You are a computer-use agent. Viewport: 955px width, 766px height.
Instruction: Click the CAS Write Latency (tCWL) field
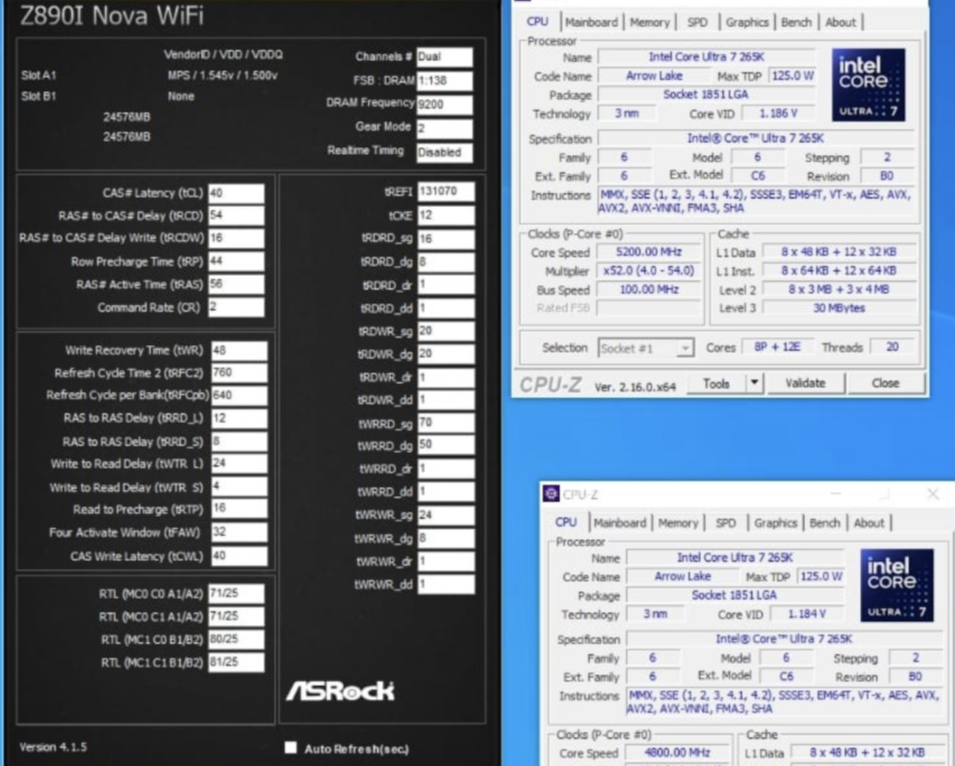click(x=239, y=556)
